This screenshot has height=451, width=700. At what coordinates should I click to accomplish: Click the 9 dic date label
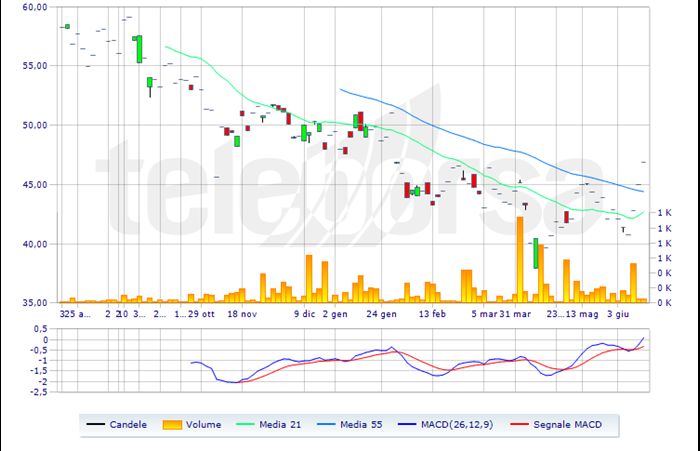point(304,314)
